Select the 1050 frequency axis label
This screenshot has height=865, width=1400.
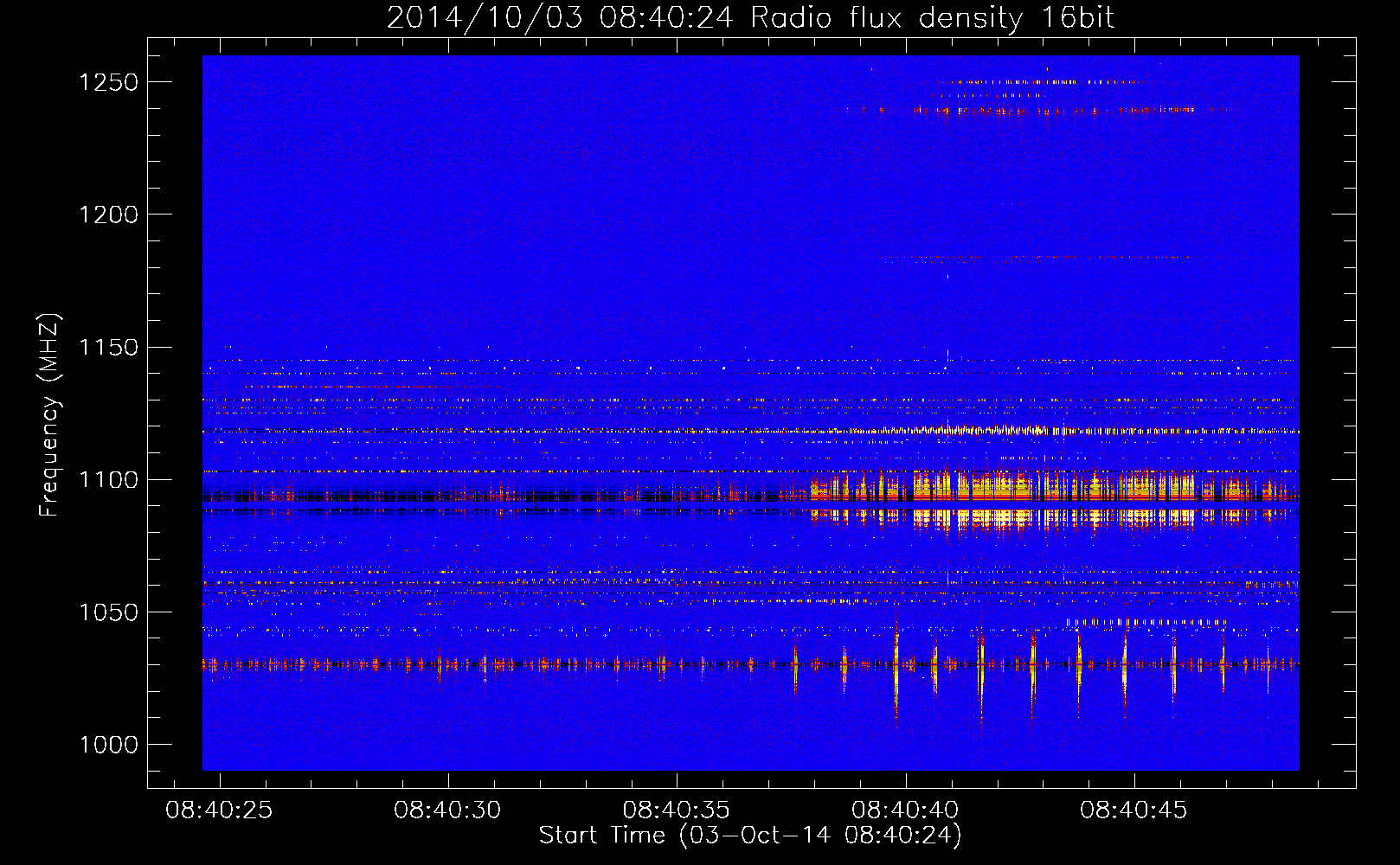[109, 612]
